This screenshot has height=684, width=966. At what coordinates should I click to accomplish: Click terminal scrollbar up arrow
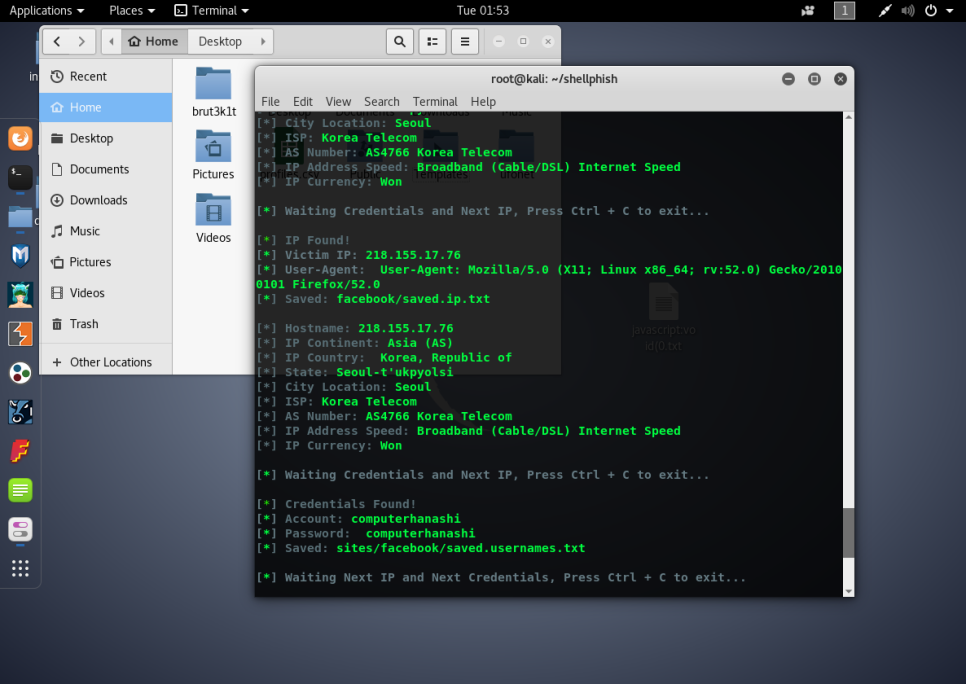tap(848, 117)
